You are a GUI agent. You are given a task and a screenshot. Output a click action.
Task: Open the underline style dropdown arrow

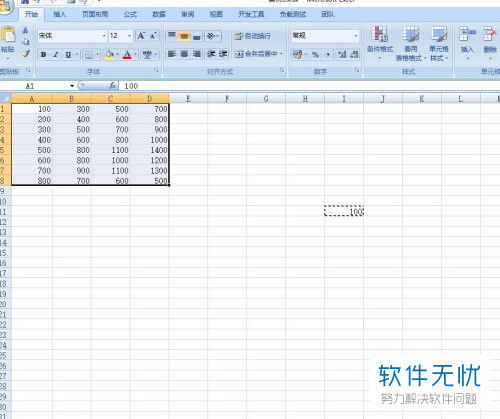pos(77,55)
